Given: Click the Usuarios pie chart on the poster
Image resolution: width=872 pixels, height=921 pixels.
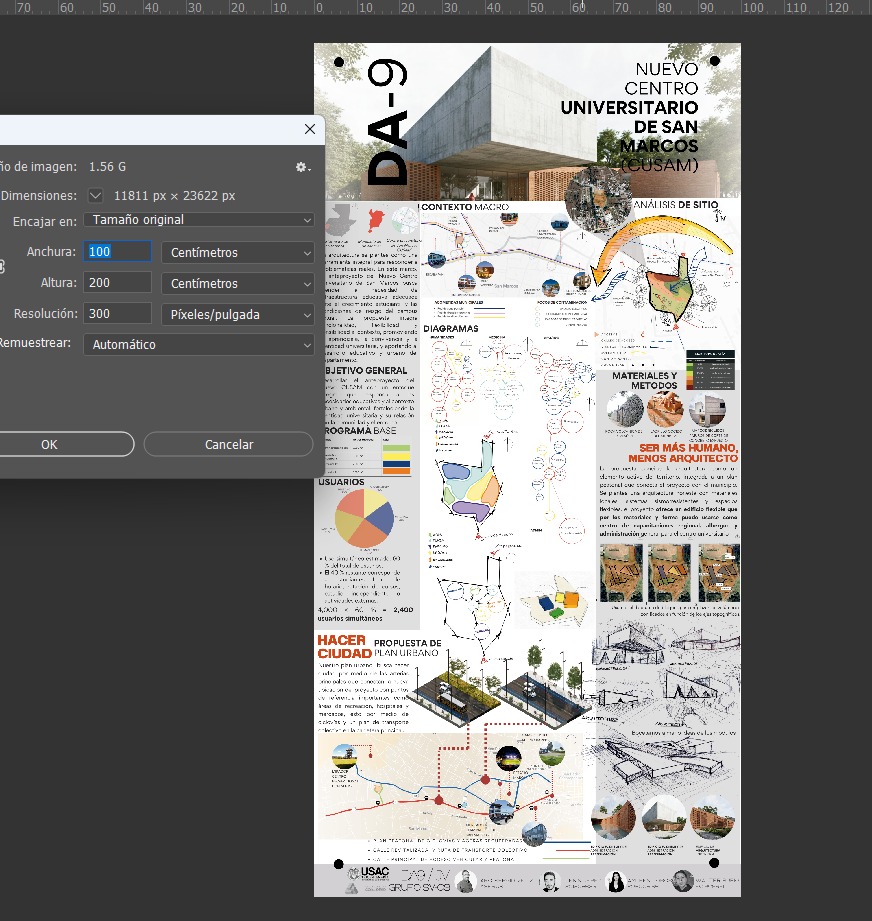Looking at the screenshot, I should pyautogui.click(x=363, y=517).
